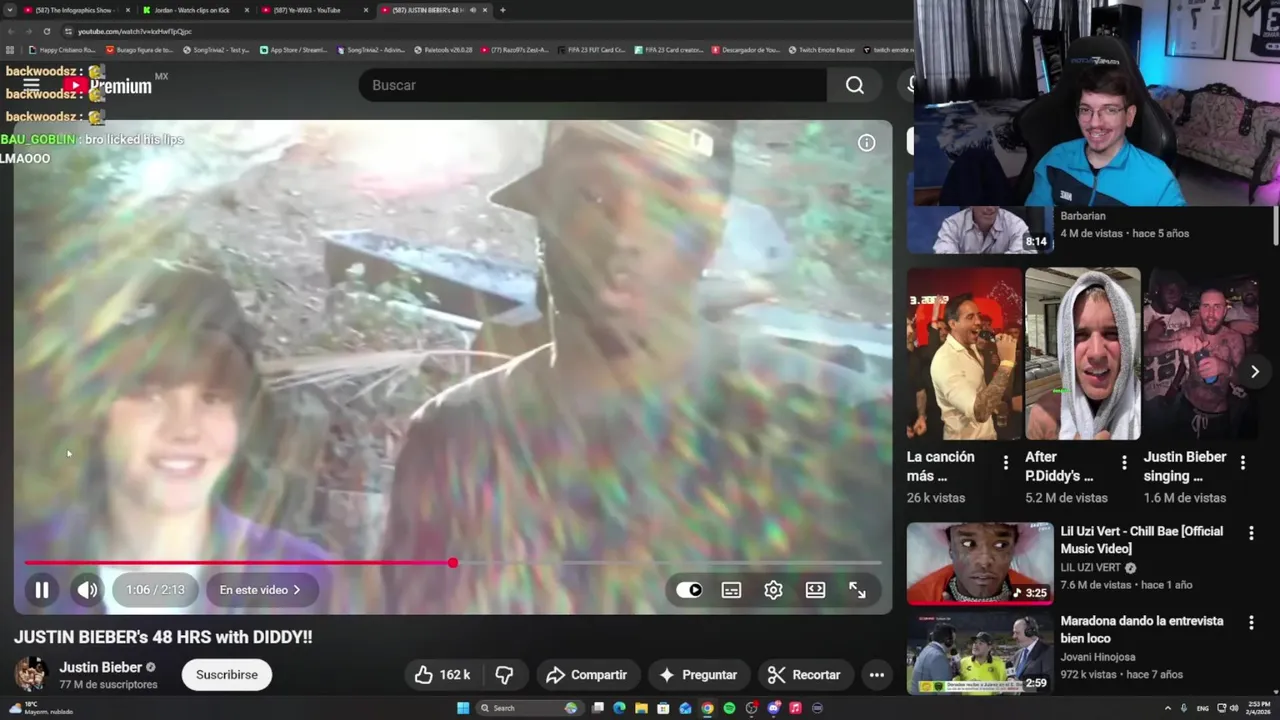Open the Barbarian video thumbnail
The width and height of the screenshot is (1280, 720).
tap(980, 230)
